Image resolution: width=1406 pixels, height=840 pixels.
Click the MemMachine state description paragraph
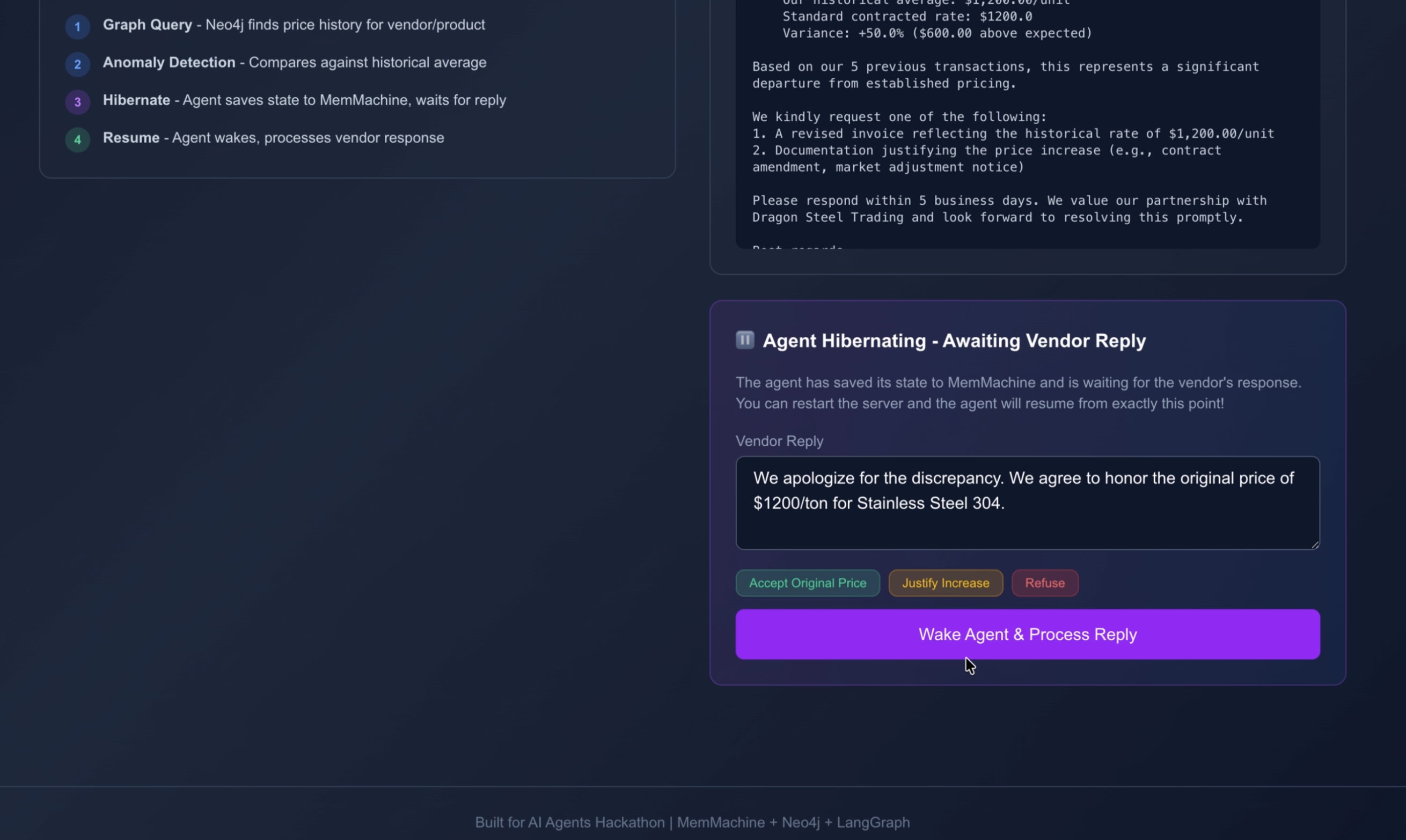[1017, 393]
